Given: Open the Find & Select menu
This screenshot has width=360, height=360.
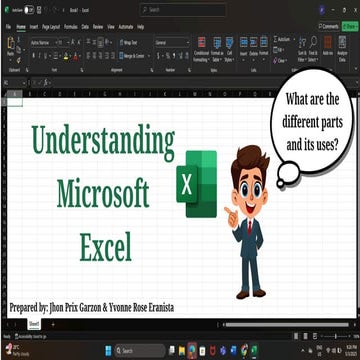Looking at the screenshot, I should 313,49.
